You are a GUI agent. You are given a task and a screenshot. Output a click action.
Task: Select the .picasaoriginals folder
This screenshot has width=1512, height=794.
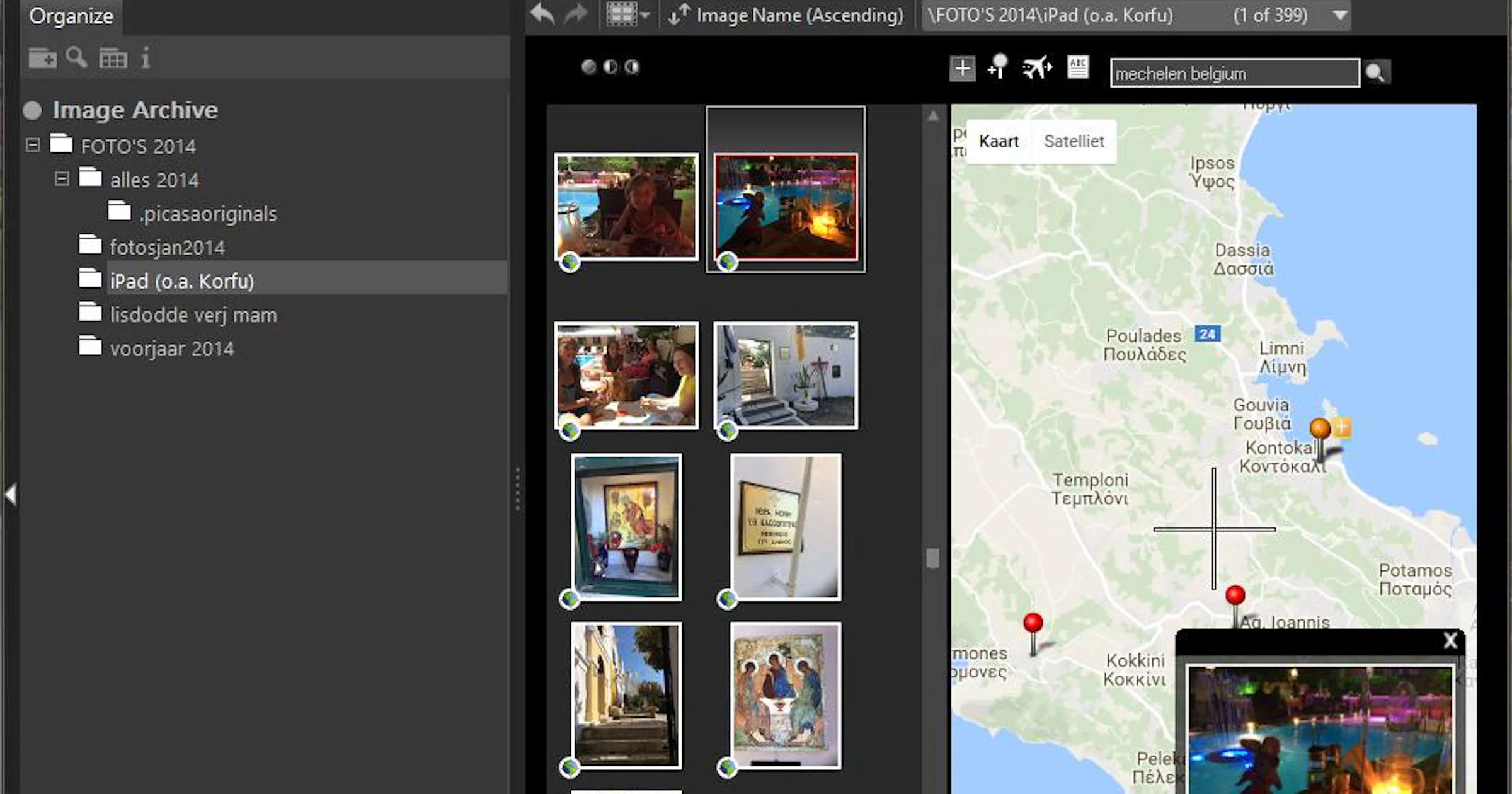click(208, 214)
